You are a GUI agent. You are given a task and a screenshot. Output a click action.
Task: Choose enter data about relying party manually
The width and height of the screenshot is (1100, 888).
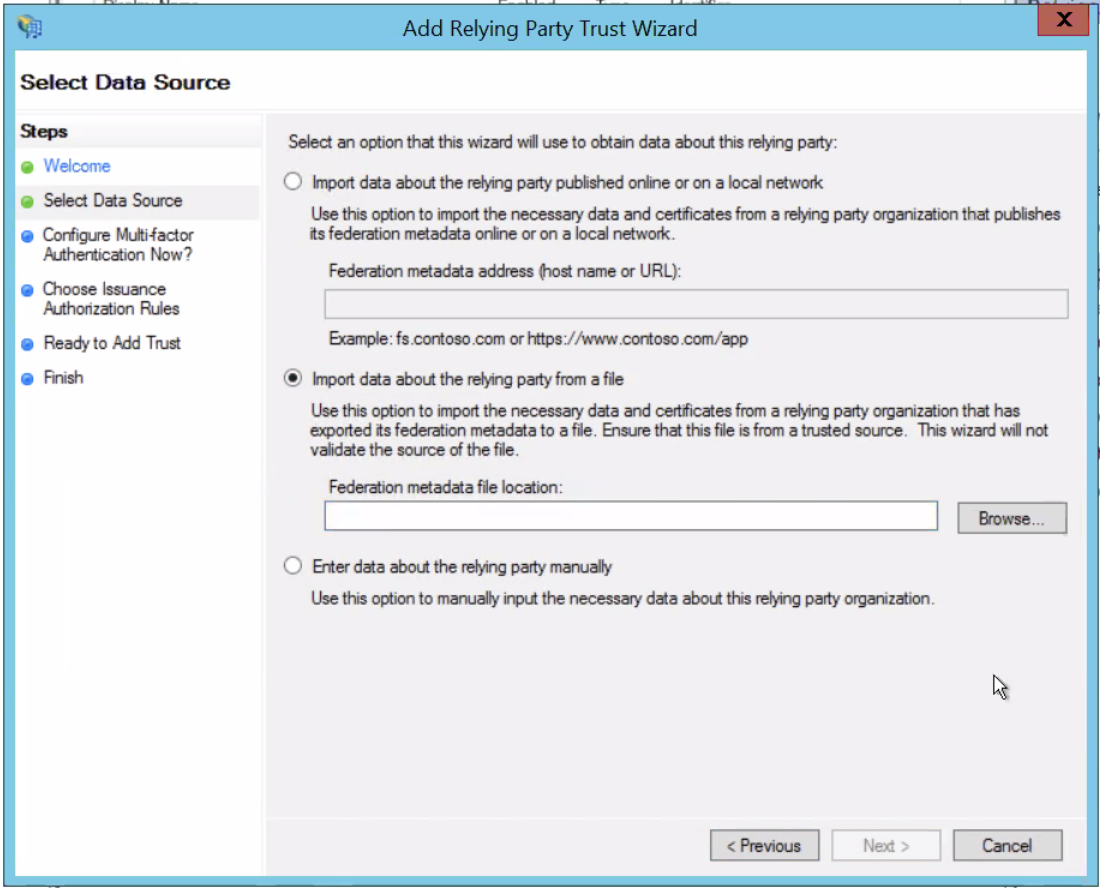click(x=292, y=565)
